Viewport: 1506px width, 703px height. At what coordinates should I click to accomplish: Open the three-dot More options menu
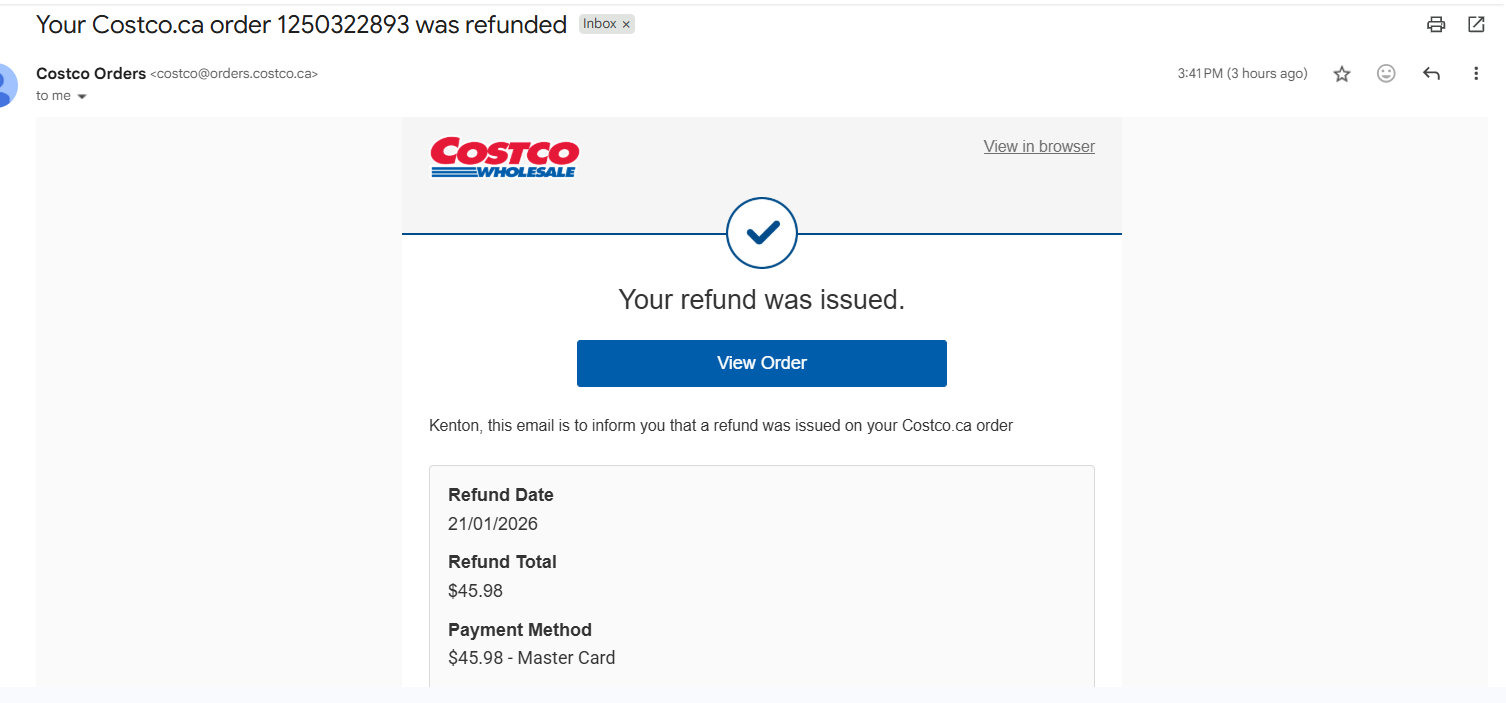tap(1476, 74)
